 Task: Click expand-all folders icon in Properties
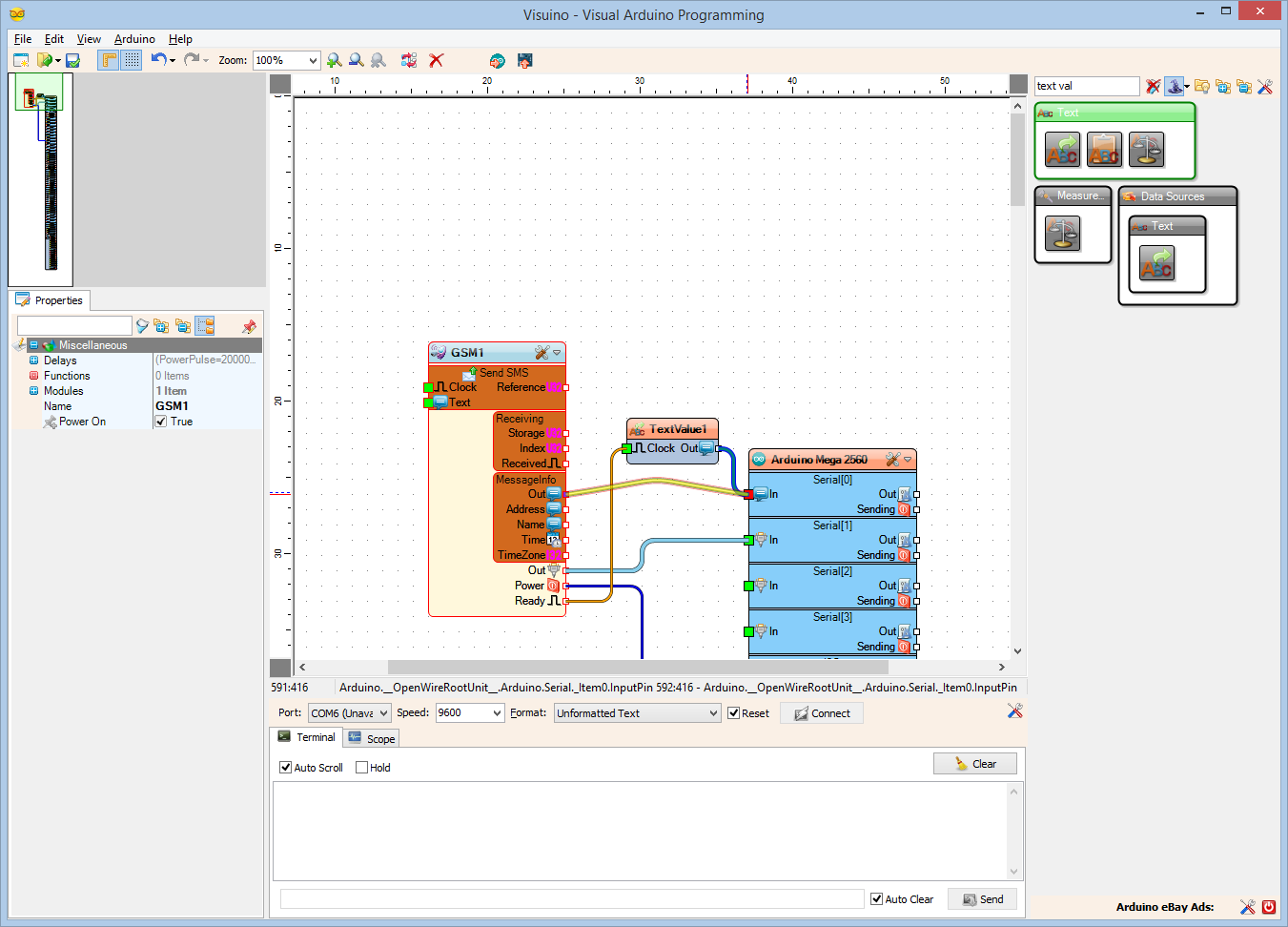point(161,326)
